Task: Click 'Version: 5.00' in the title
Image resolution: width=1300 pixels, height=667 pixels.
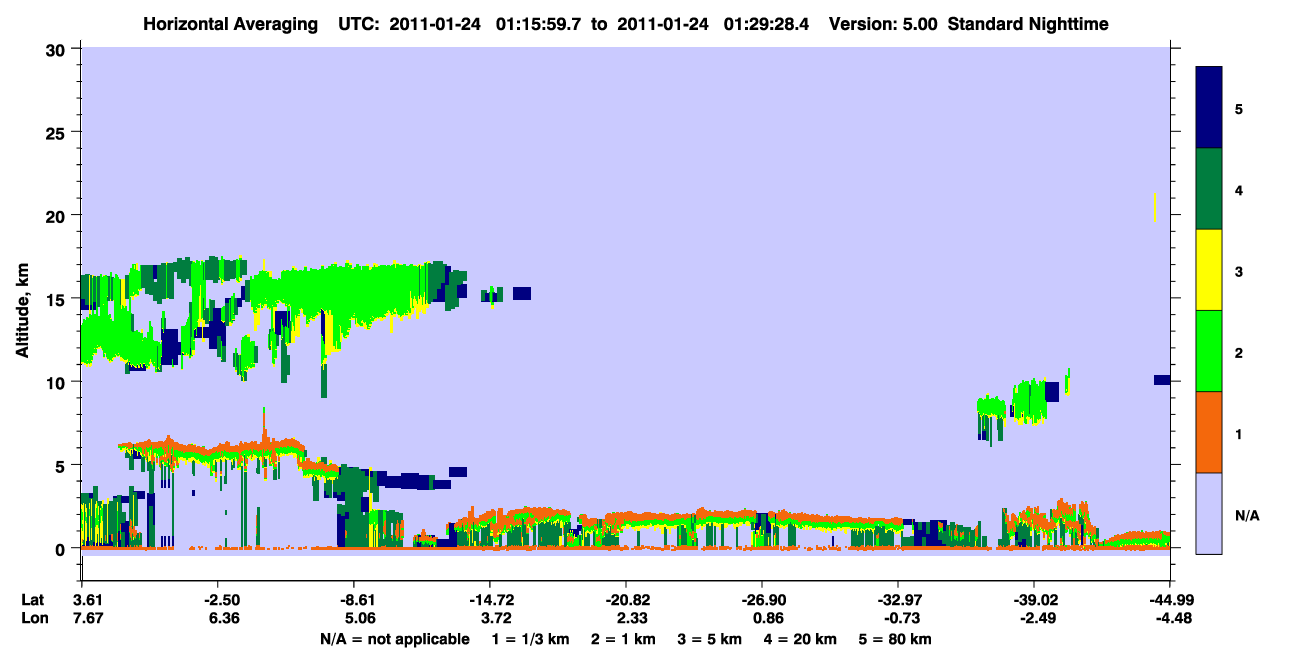Action: click(x=883, y=23)
